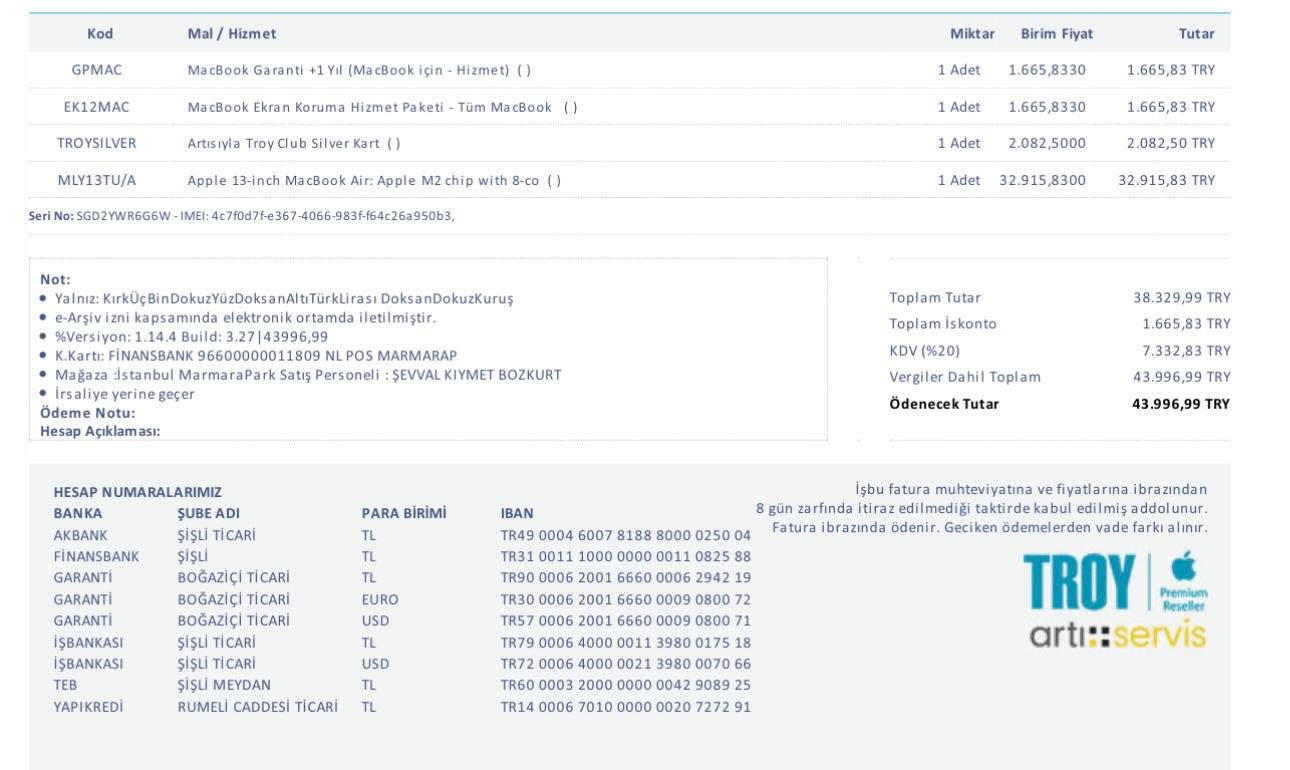Click the row total 32.915,83 TRY
Viewport: 1290px width, 770px height.
click(1167, 180)
